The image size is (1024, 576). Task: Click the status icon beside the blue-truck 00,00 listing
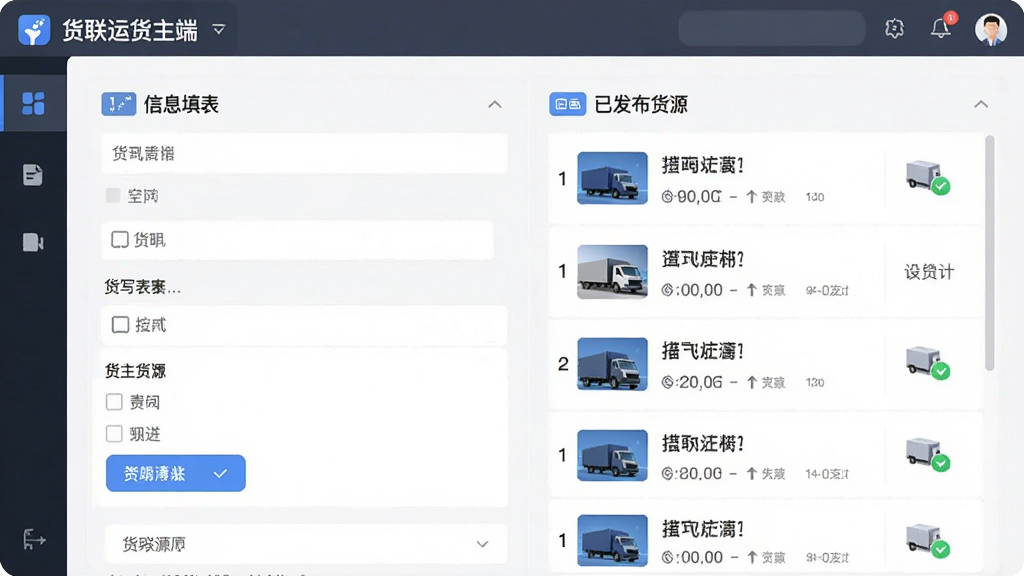tap(928, 541)
